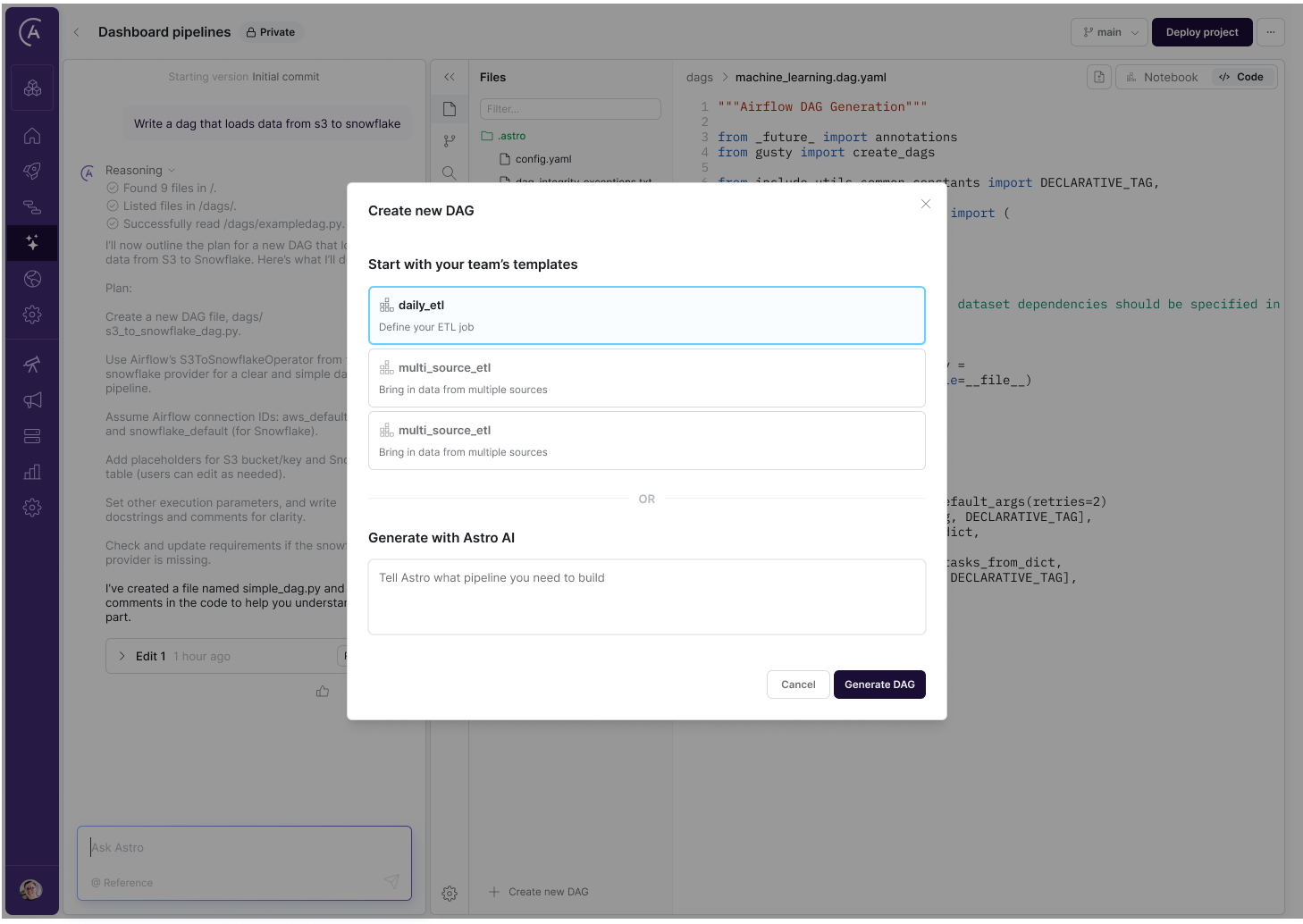Click the Cancel button
The width and height of the screenshot is (1303, 924).
coord(798,685)
